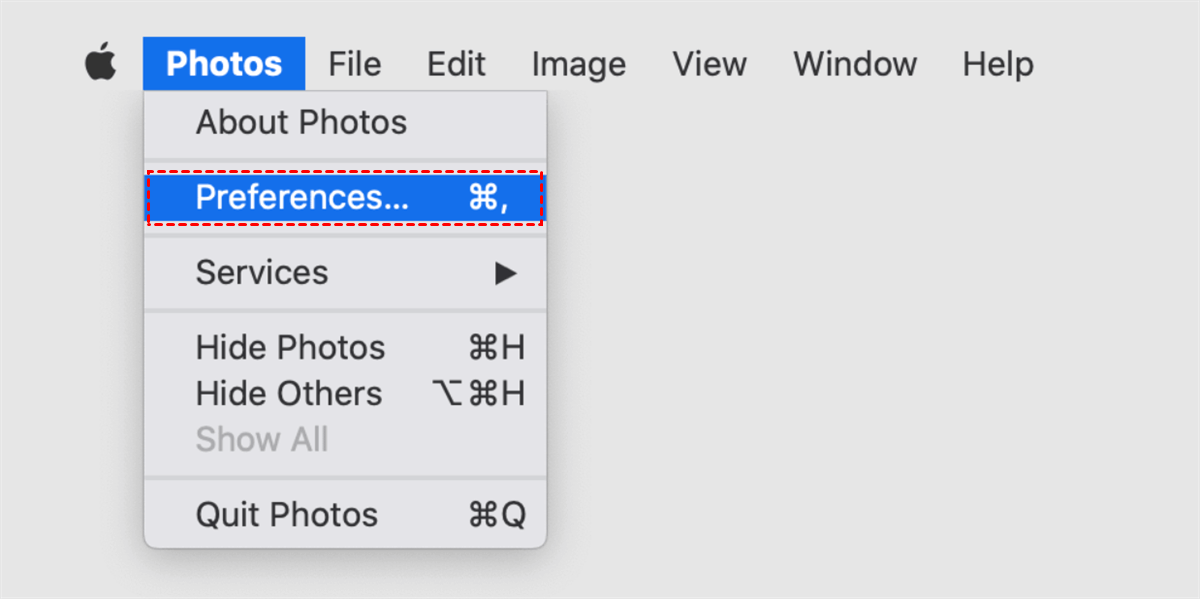The image size is (1200, 599).
Task: Click the Photos menu title
Action: pyautogui.click(x=224, y=64)
